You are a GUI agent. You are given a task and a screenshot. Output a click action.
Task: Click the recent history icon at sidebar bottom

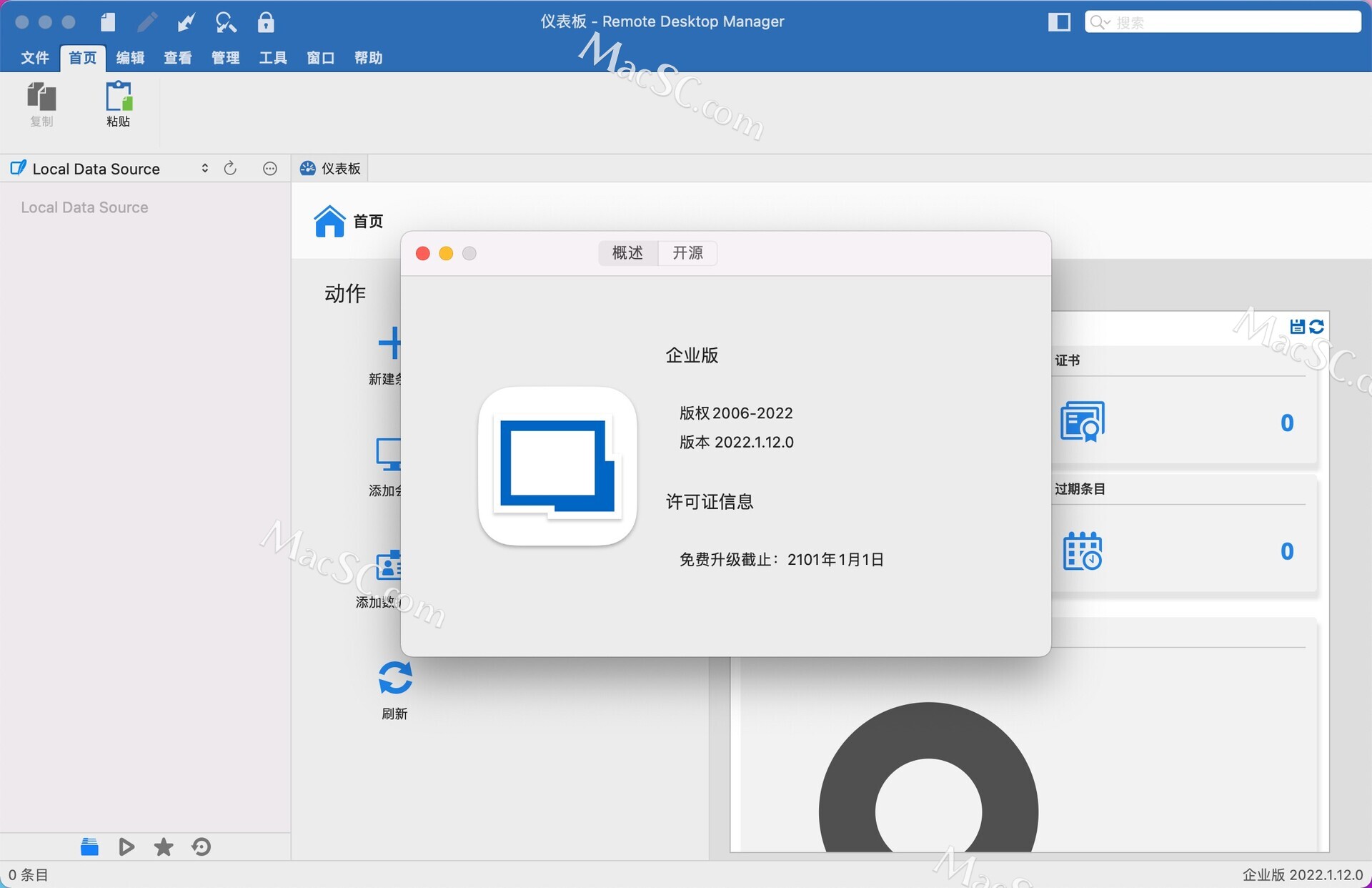tap(200, 847)
